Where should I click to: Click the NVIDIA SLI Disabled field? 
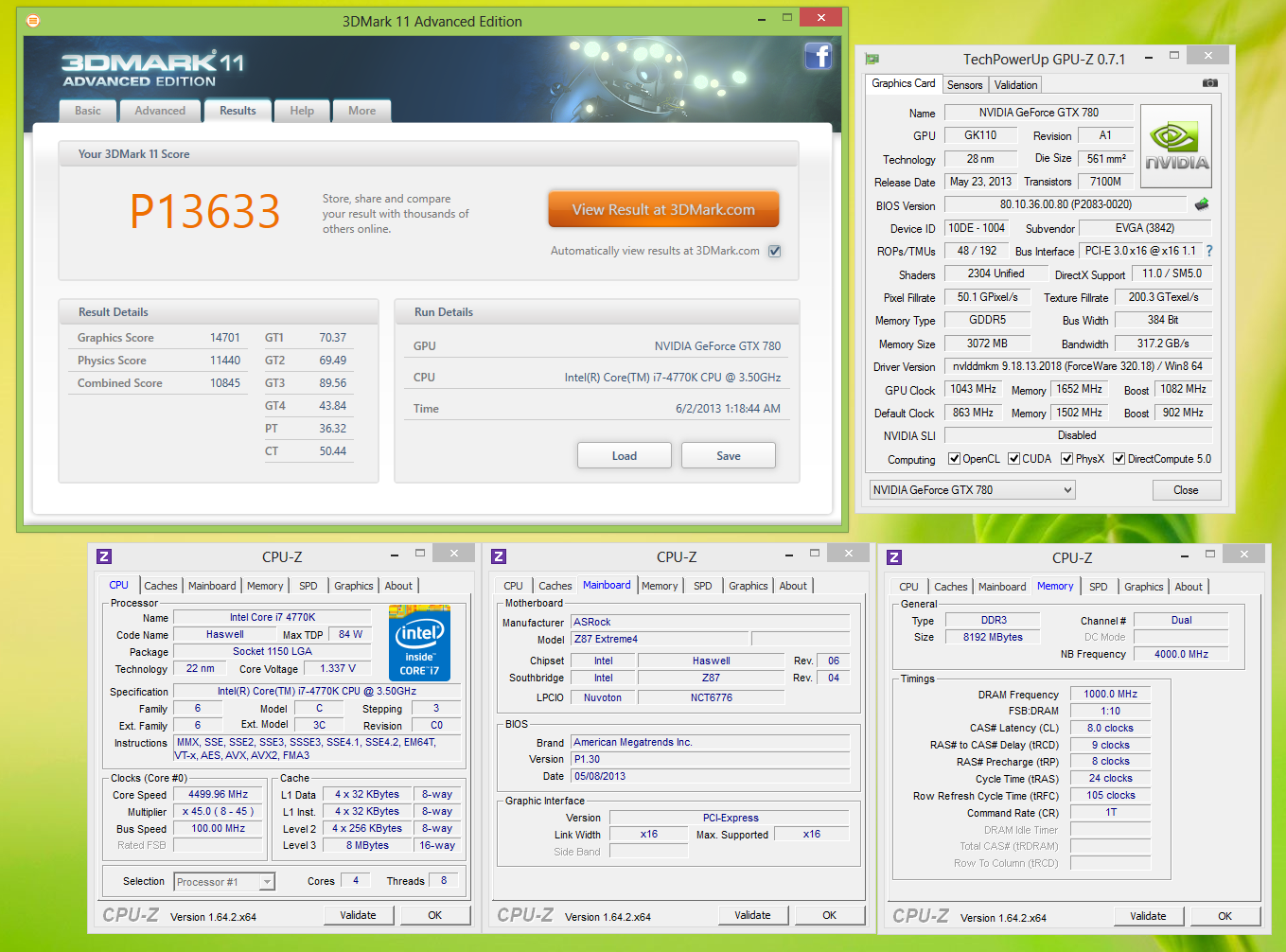point(1078,435)
